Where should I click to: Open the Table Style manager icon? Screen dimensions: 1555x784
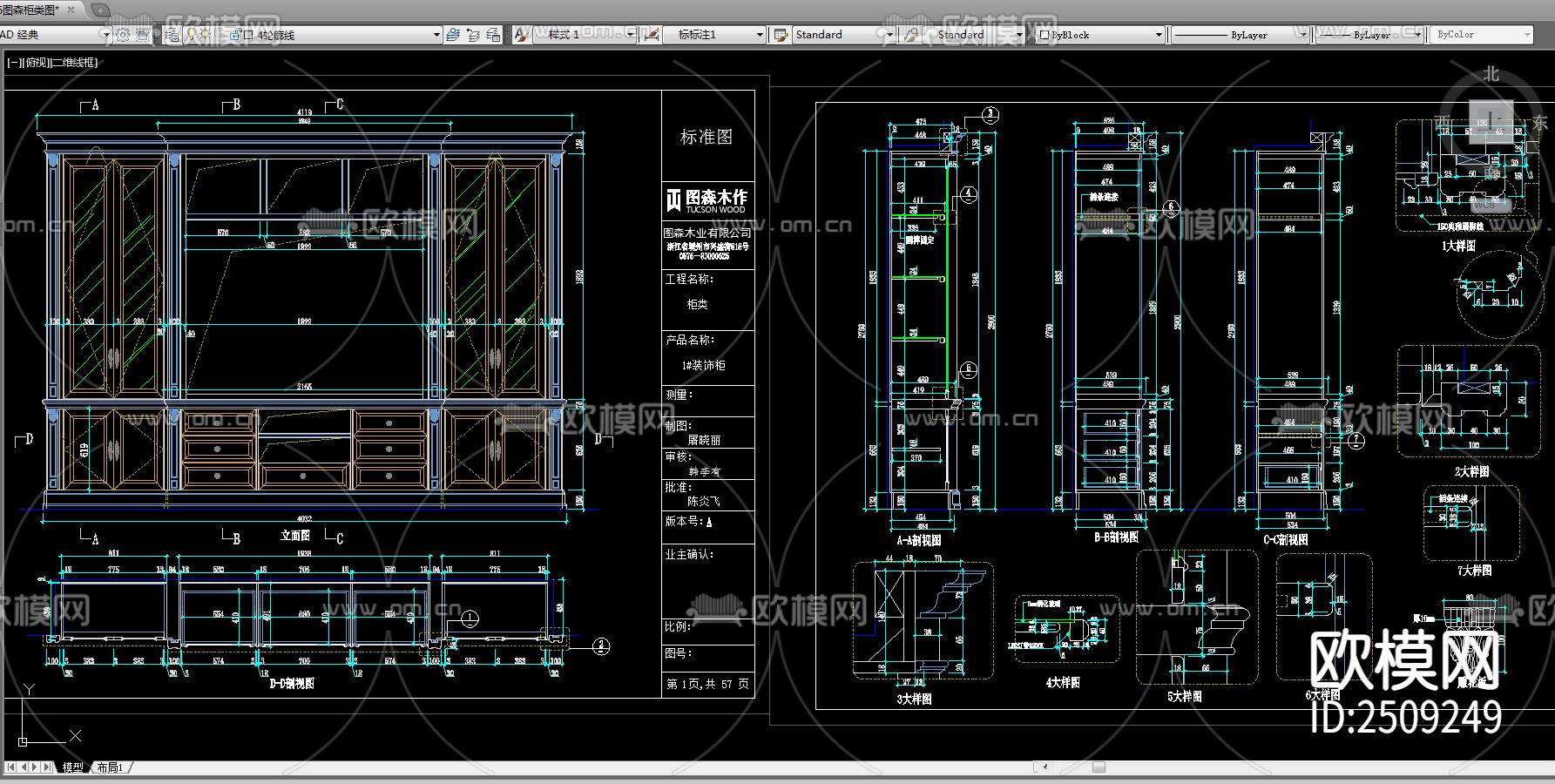click(780, 35)
